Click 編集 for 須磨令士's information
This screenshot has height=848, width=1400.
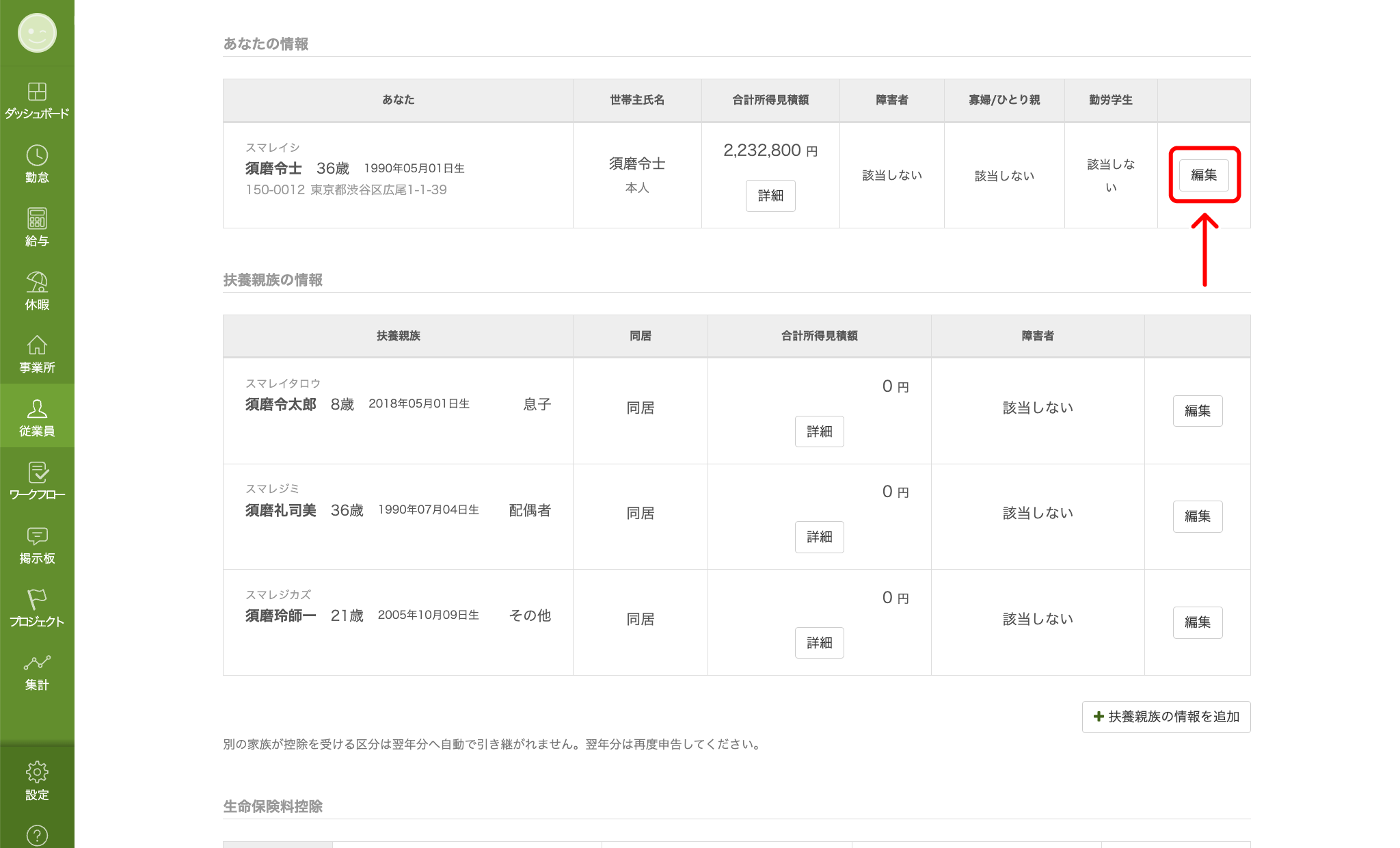(x=1204, y=175)
